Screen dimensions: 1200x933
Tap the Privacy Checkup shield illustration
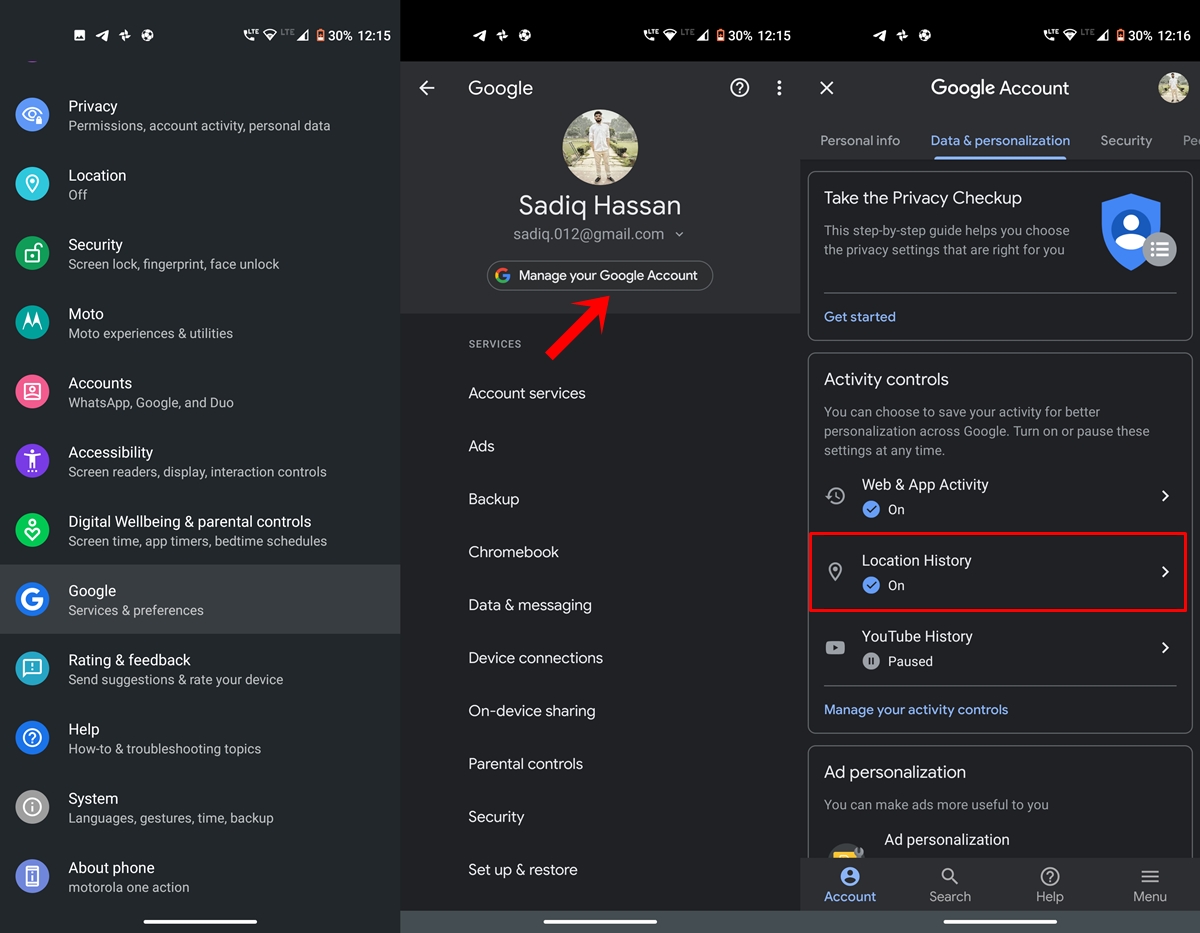coord(1137,232)
